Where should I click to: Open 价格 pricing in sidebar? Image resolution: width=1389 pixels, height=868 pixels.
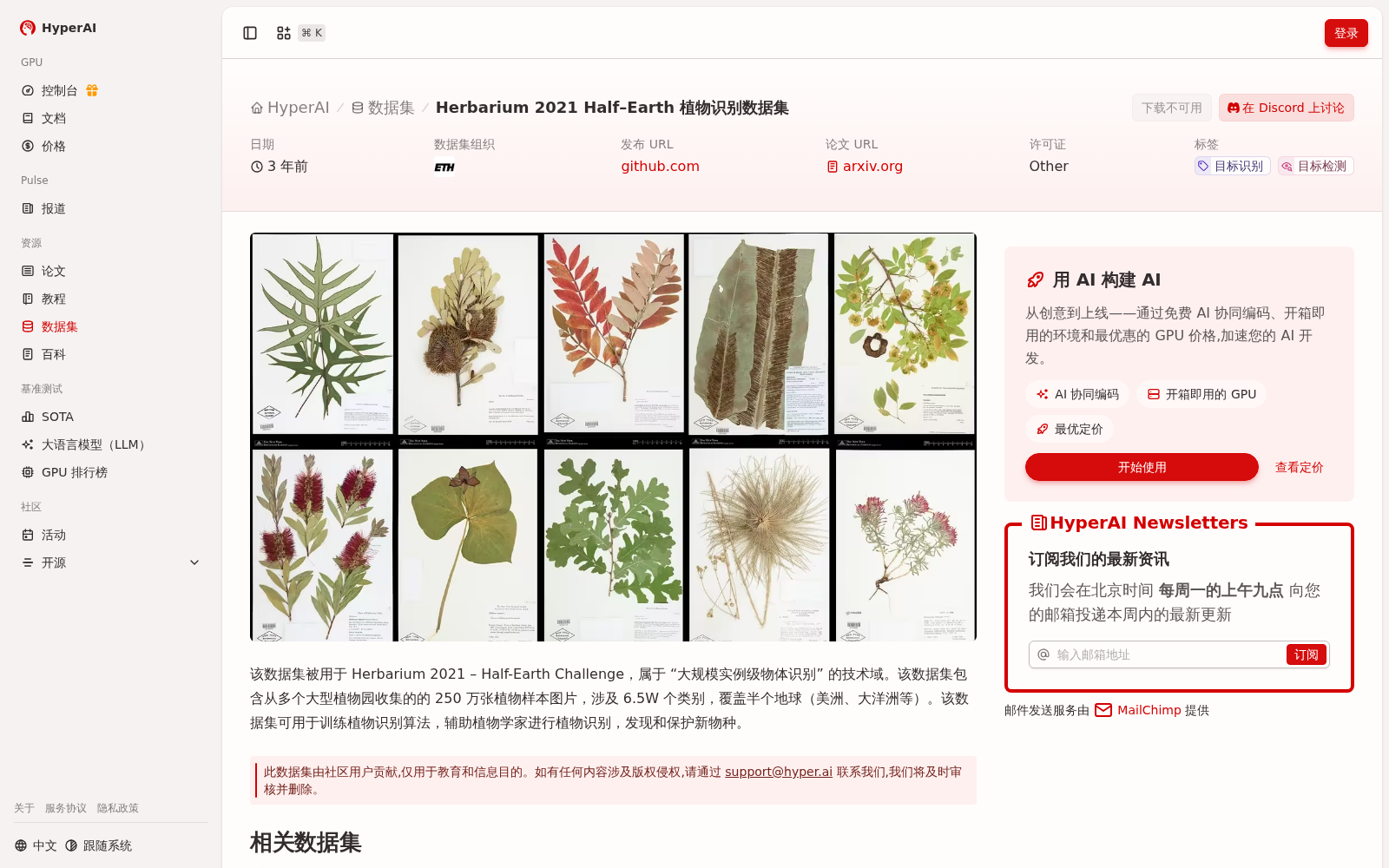coord(111,146)
